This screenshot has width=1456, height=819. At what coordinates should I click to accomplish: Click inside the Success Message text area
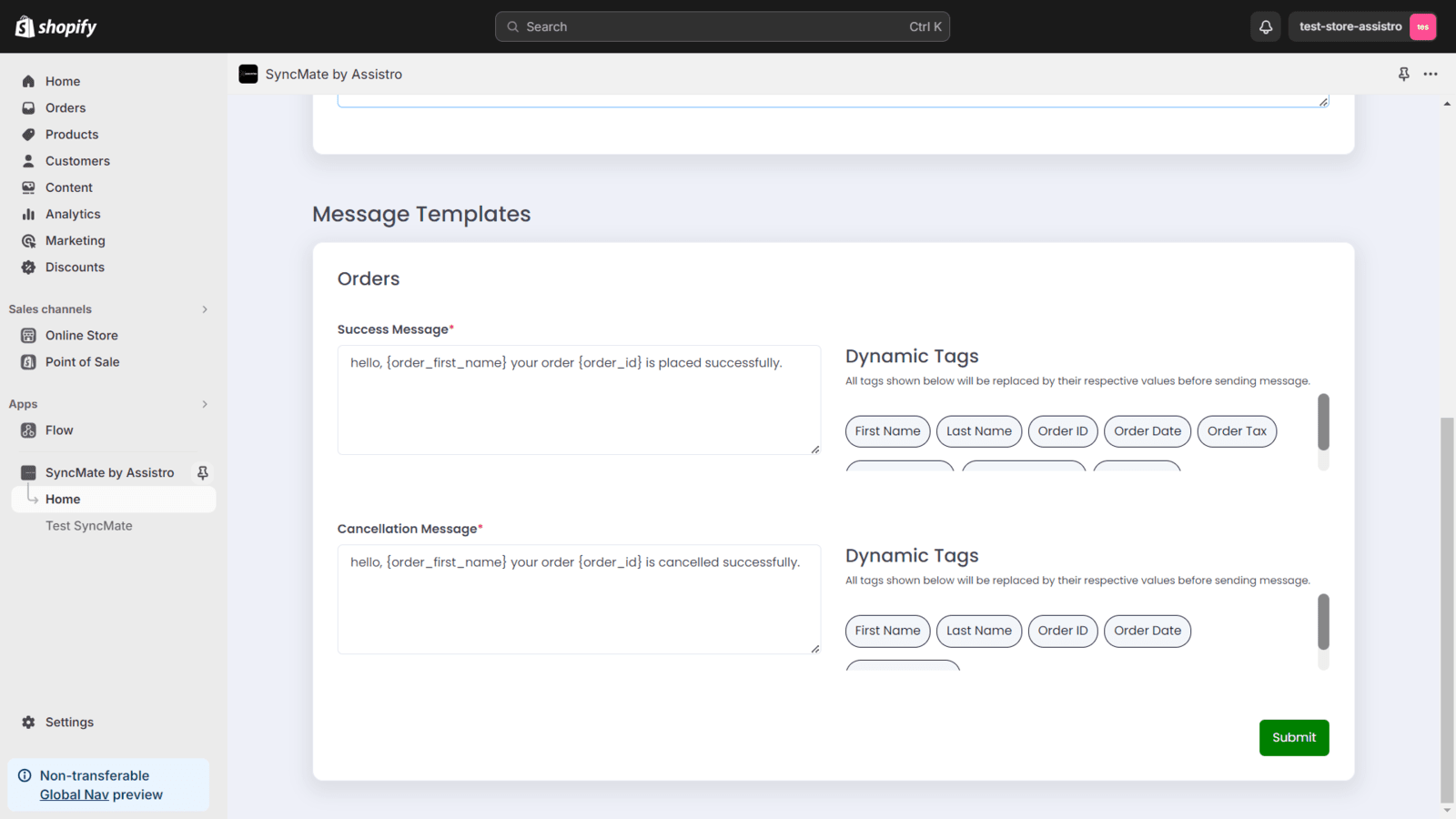pyautogui.click(x=579, y=399)
